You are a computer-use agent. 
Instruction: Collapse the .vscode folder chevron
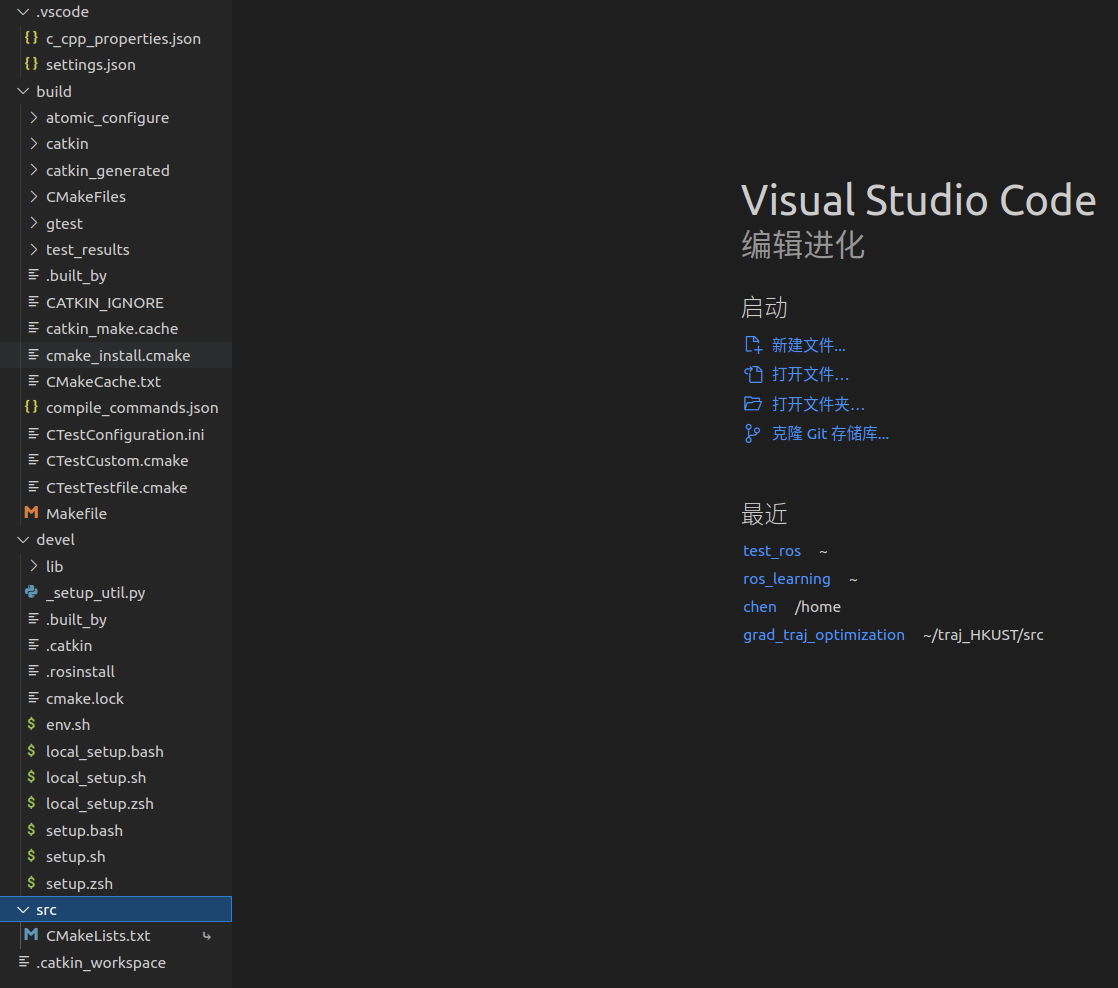(x=23, y=12)
